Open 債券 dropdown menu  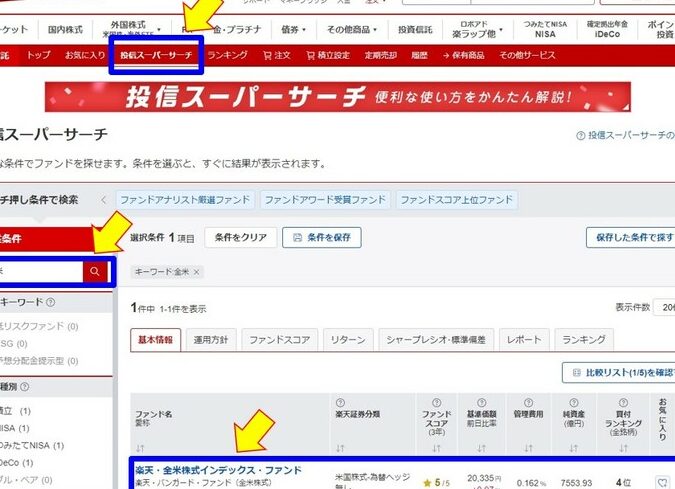(x=293, y=29)
